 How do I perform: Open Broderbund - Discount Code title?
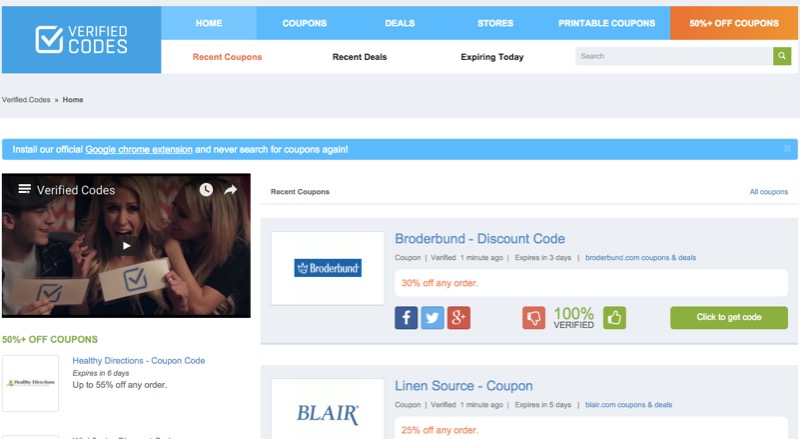click(x=480, y=238)
